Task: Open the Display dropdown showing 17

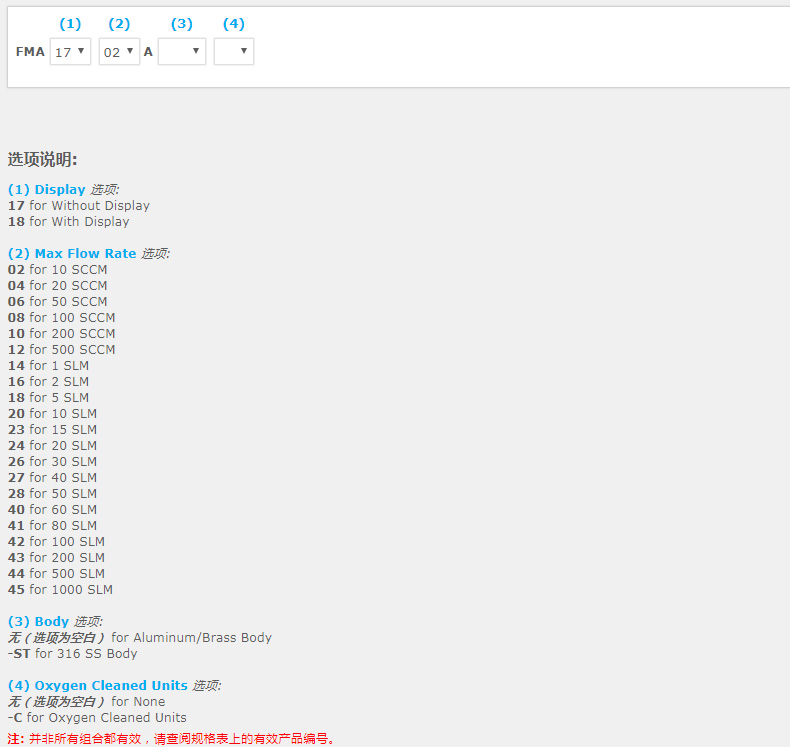Action: [70, 52]
